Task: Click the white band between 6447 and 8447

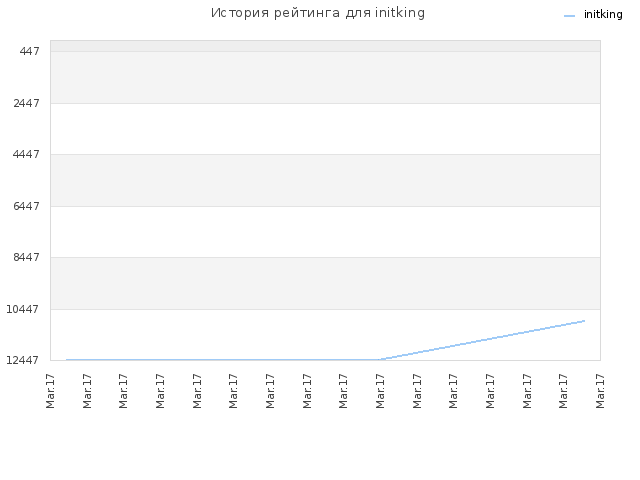Action: tap(325, 232)
